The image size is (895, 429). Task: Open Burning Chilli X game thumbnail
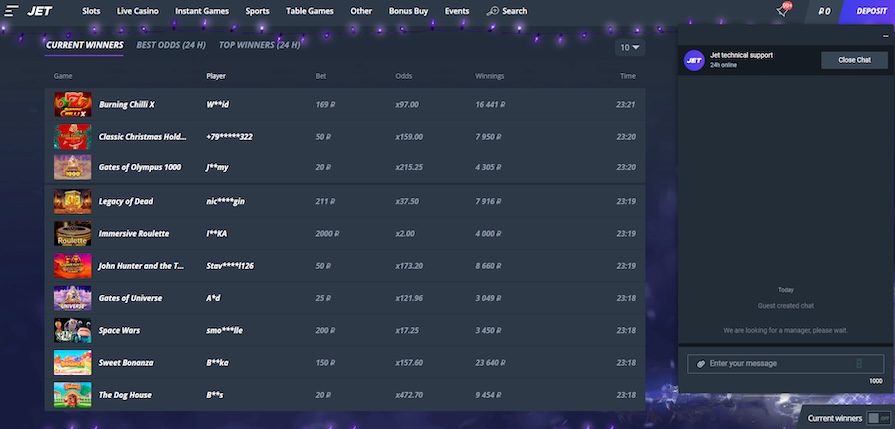pos(72,104)
